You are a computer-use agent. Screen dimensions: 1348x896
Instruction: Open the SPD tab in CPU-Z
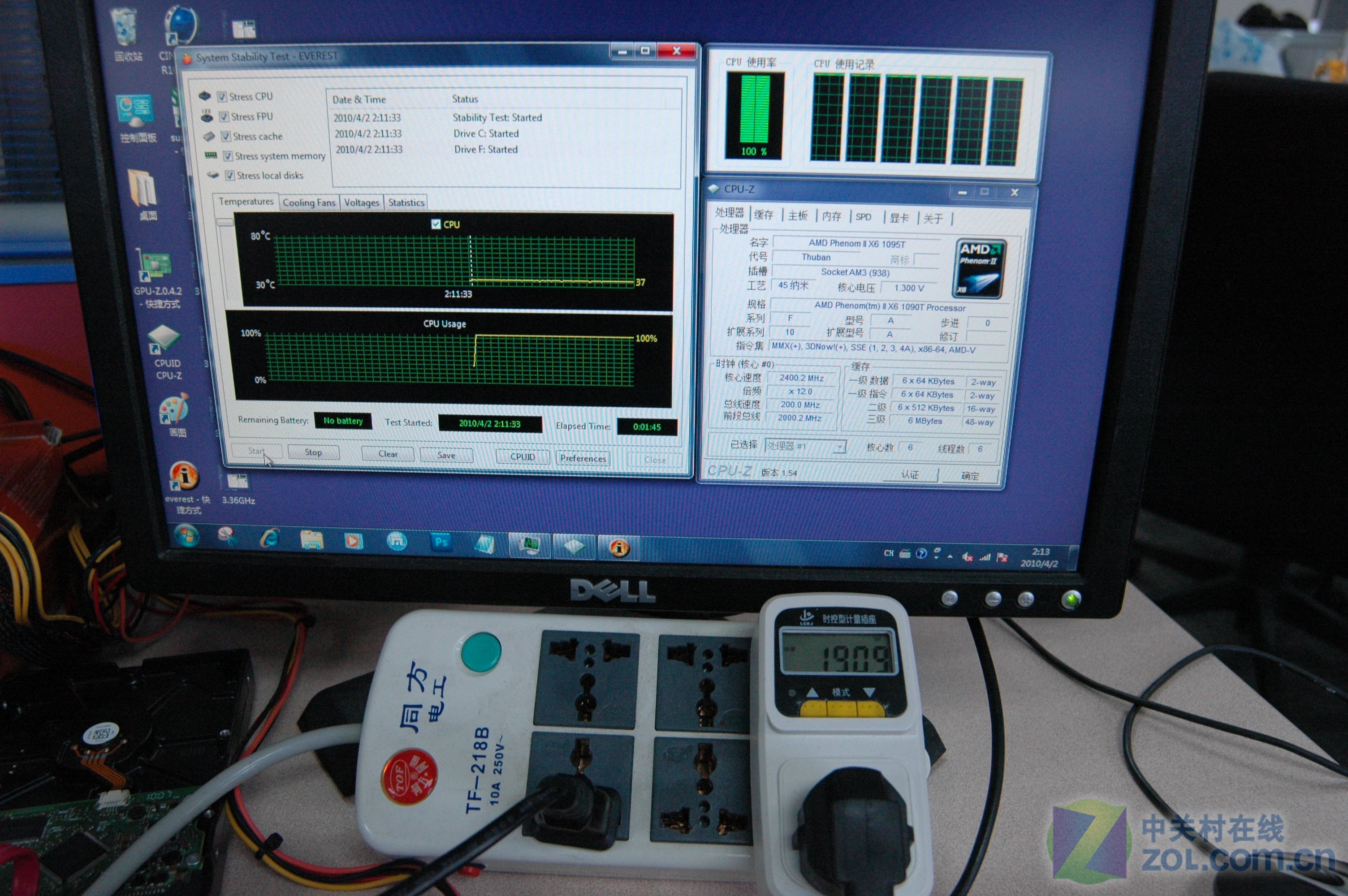pyautogui.click(x=864, y=216)
